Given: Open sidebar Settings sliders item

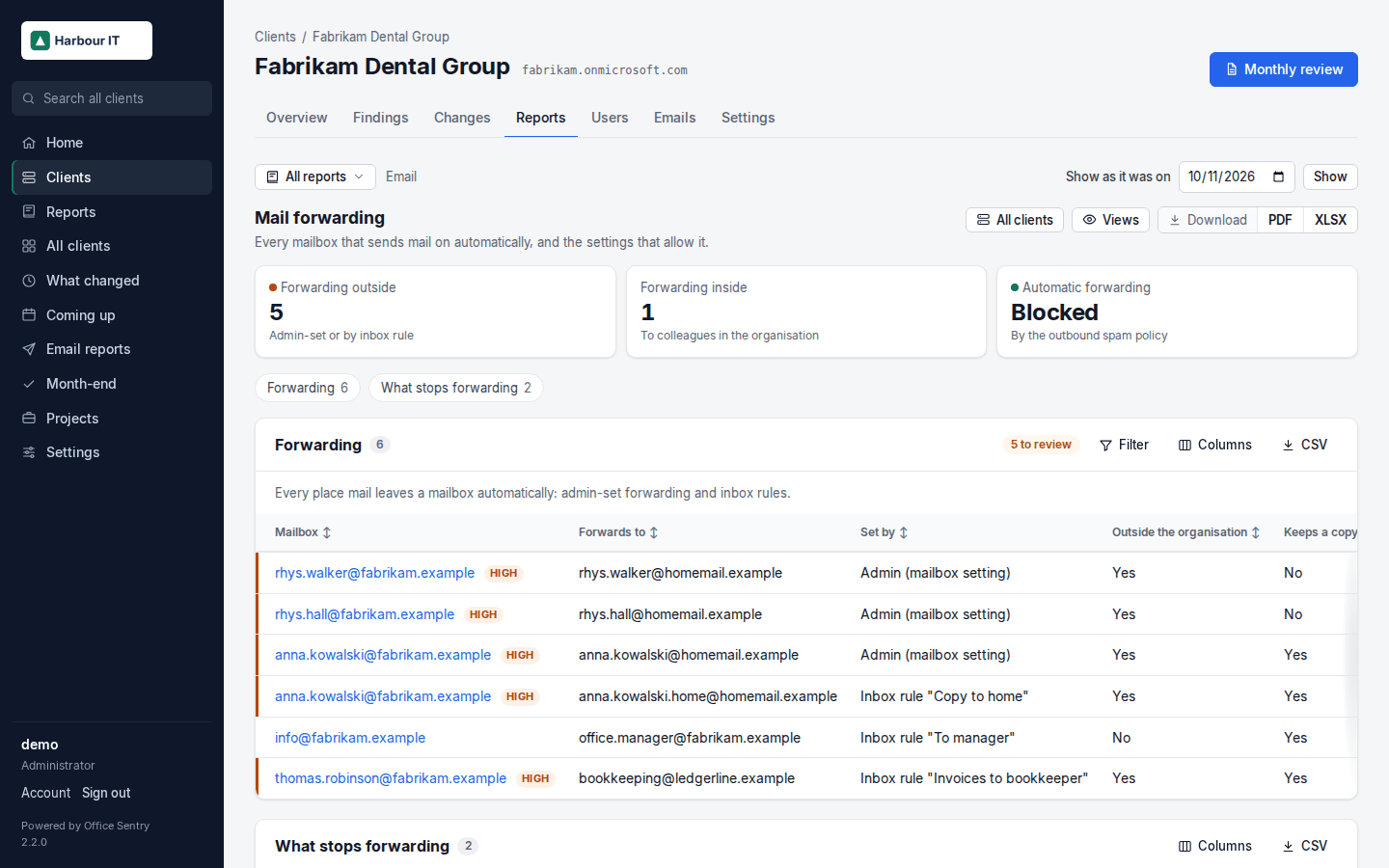Looking at the screenshot, I should [x=112, y=452].
